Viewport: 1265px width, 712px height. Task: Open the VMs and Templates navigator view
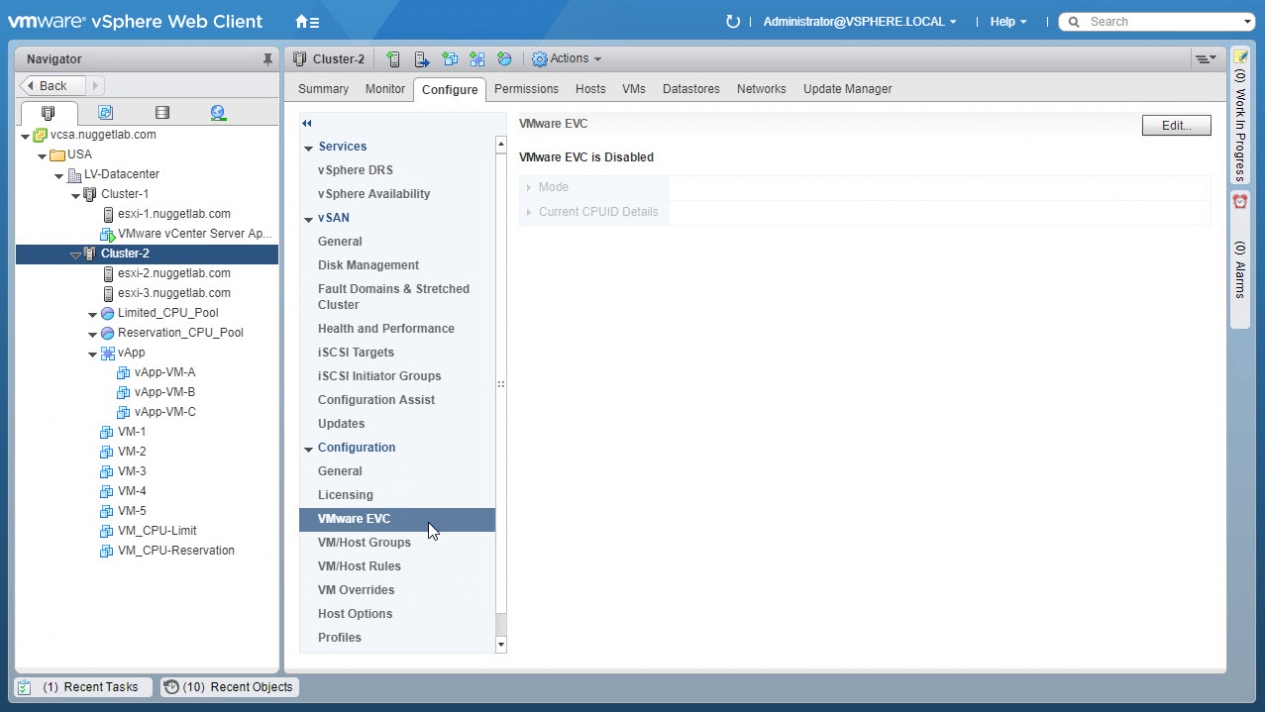pos(105,113)
